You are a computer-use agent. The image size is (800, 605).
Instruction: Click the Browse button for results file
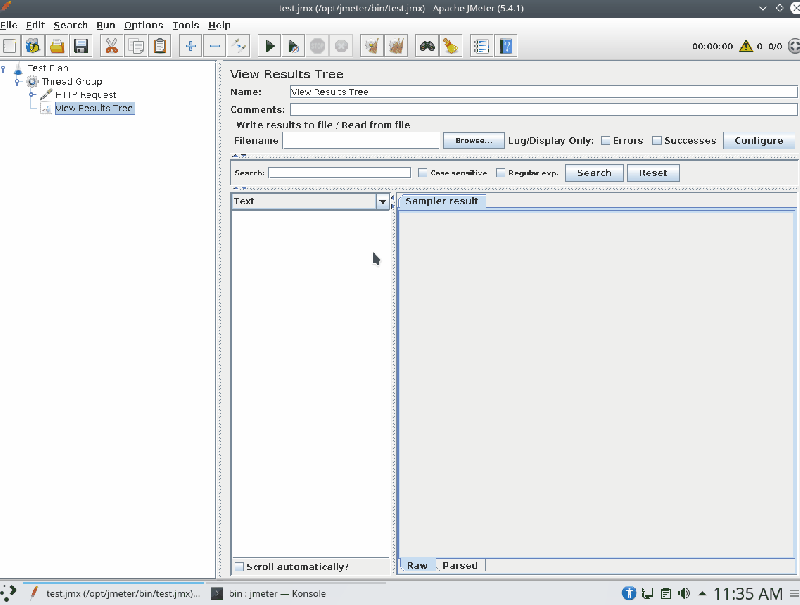pos(472,140)
